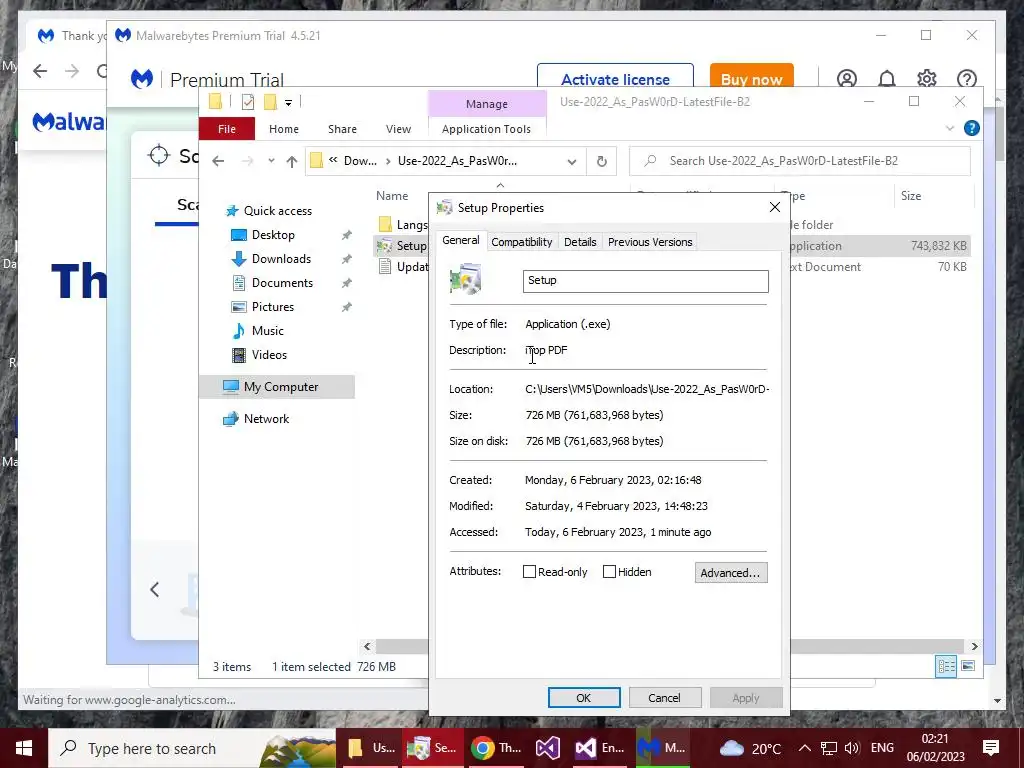The width and height of the screenshot is (1024, 768).
Task: Select Desktop in Quick access
Action: (273, 234)
